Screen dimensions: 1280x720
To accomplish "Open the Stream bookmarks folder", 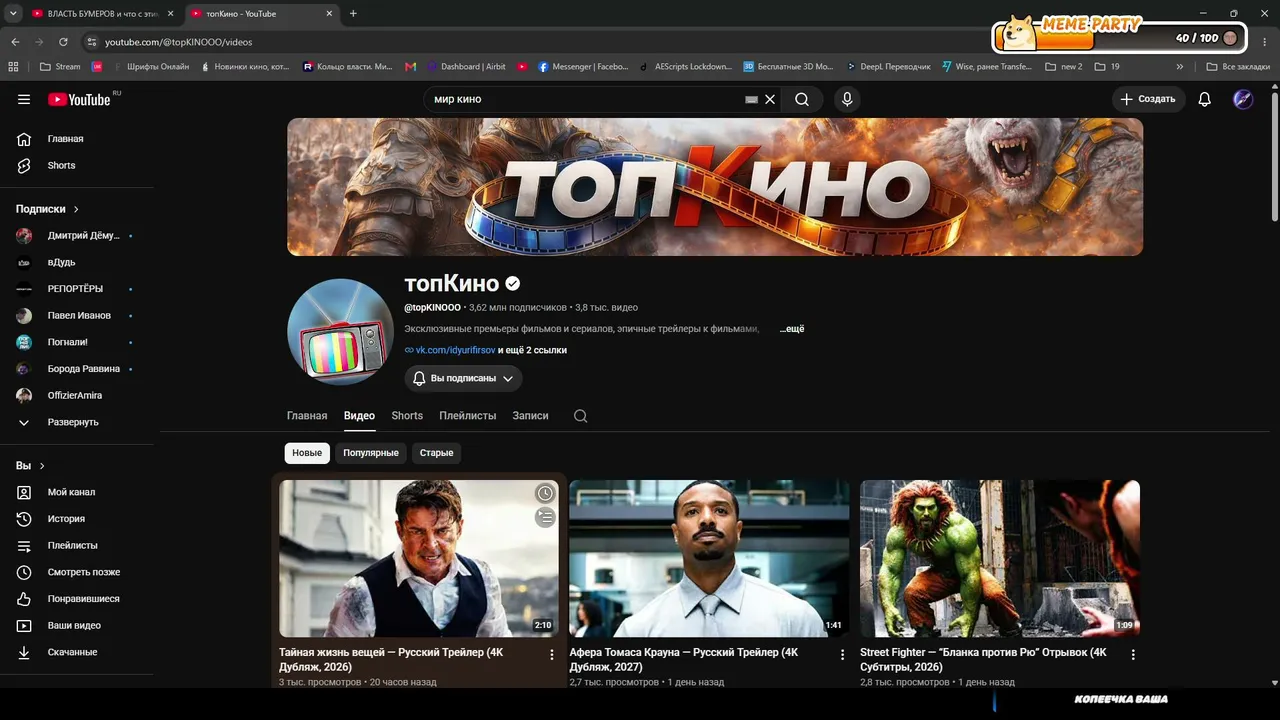I will 60,67.
